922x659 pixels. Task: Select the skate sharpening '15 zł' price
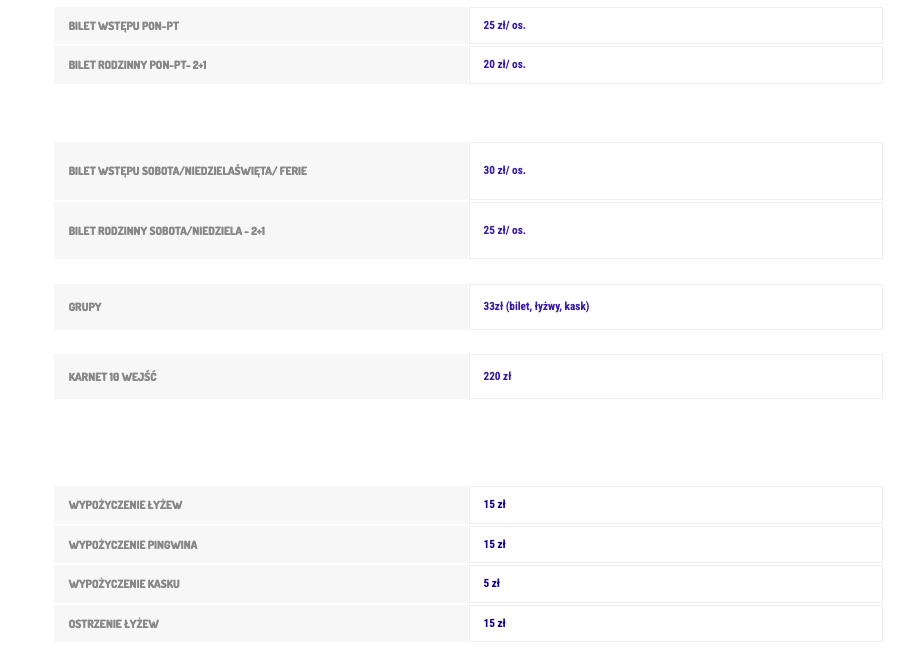494,624
